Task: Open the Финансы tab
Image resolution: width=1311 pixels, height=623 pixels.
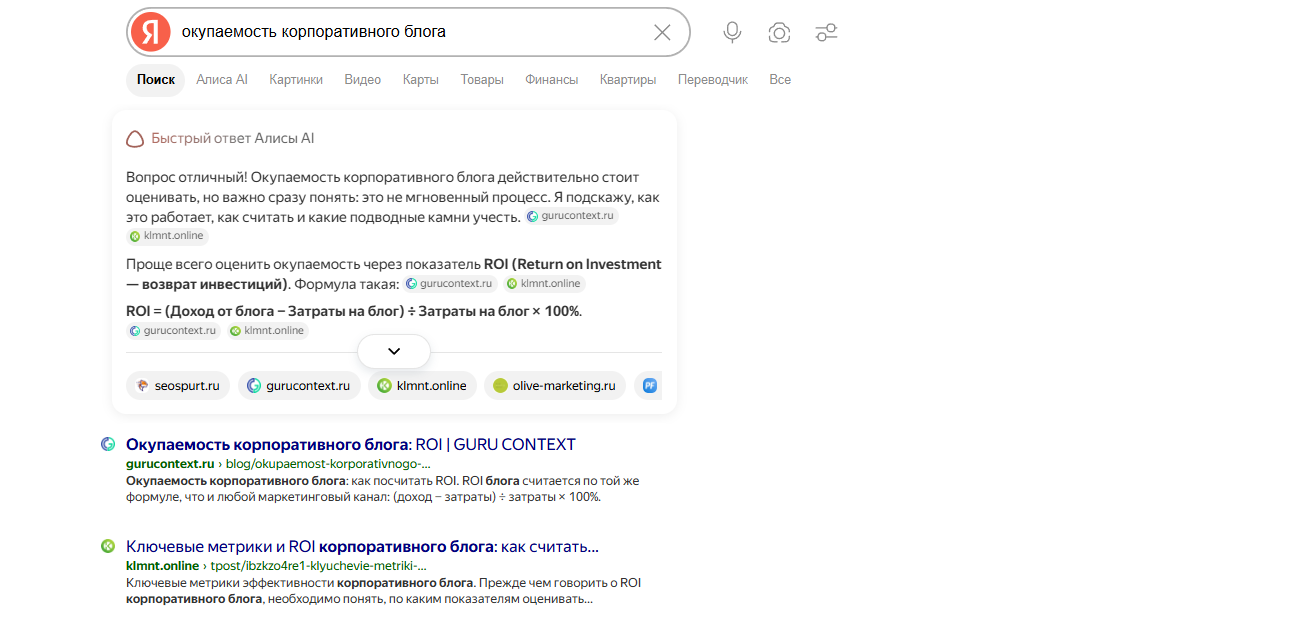Action: (552, 80)
